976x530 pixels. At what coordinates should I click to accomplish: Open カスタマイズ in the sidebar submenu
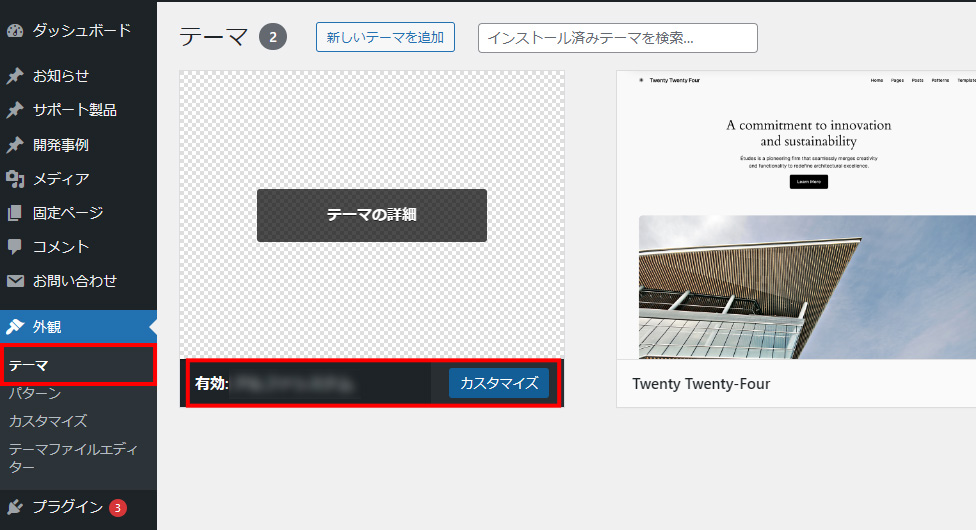point(47,421)
